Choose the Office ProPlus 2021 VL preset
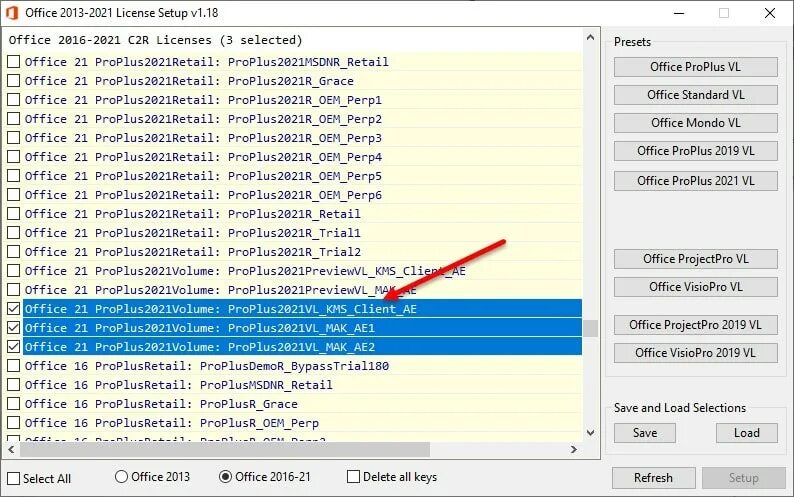The image size is (794, 497). tap(696, 181)
